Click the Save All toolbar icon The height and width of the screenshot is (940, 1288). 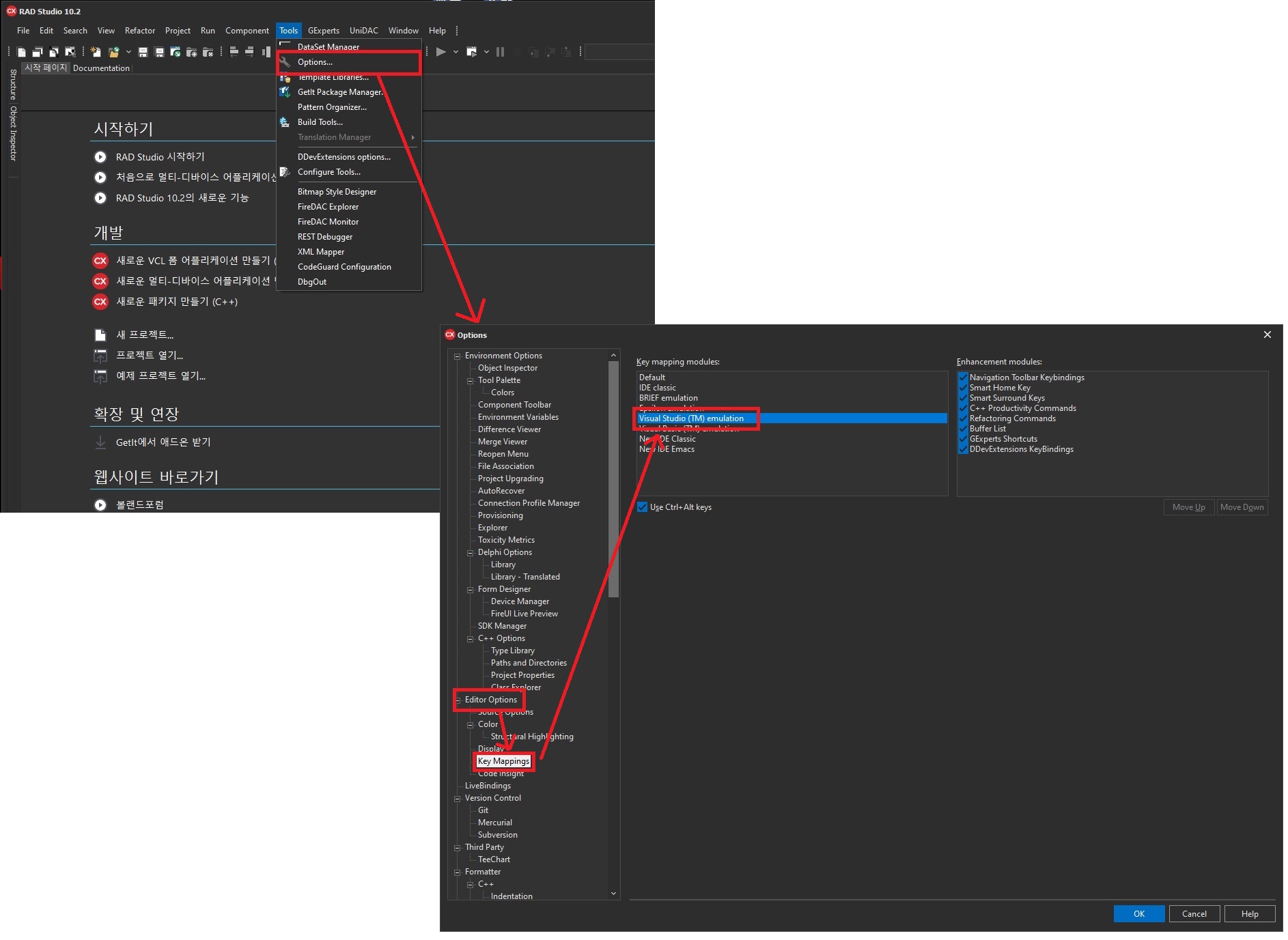[x=159, y=52]
